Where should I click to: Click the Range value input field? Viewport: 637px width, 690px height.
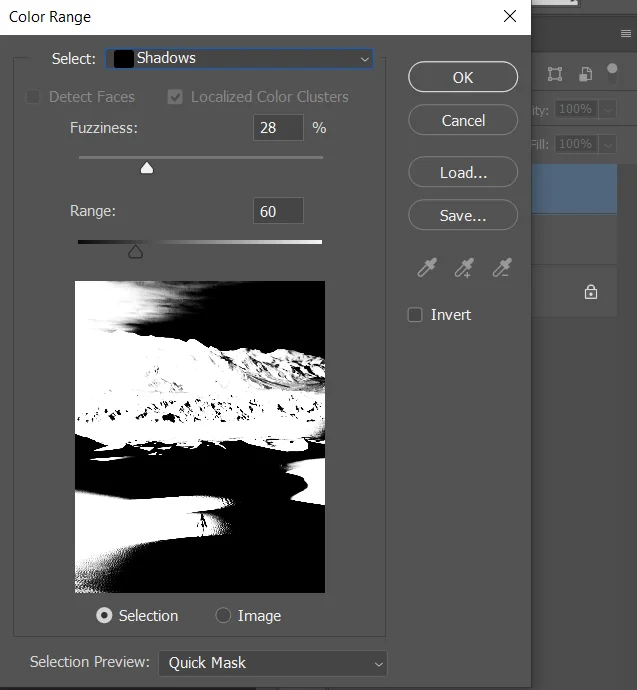[x=278, y=211]
